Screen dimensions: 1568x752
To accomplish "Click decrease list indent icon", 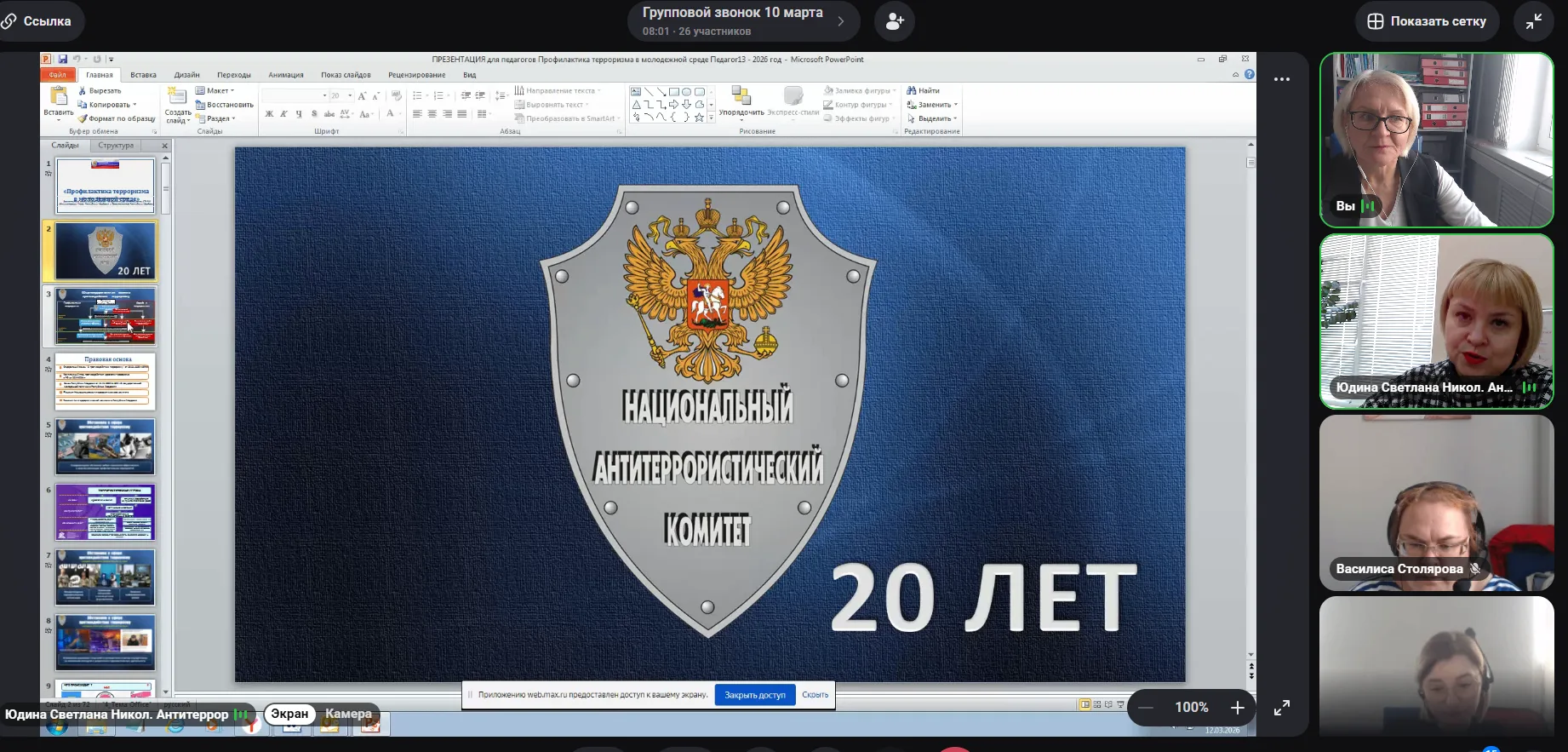I will click(x=466, y=95).
